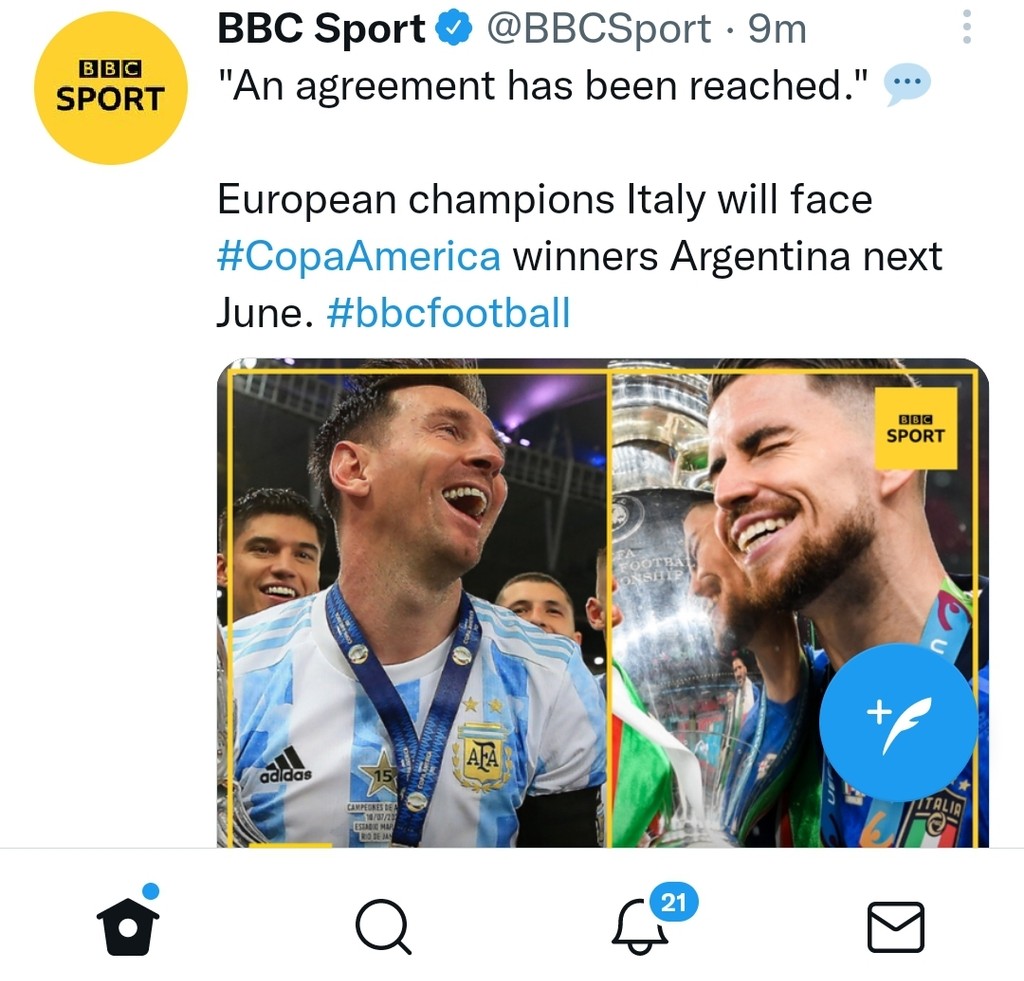The width and height of the screenshot is (1024, 981).
Task: Tap the floating compose tweet button
Action: pos(897,722)
